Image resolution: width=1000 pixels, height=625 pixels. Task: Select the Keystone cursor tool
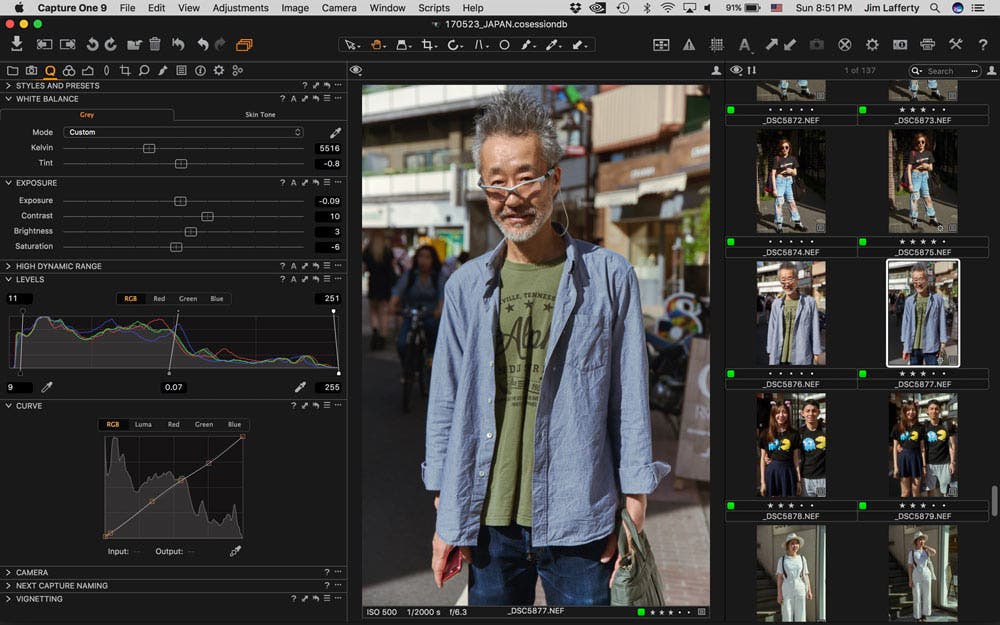pos(480,45)
